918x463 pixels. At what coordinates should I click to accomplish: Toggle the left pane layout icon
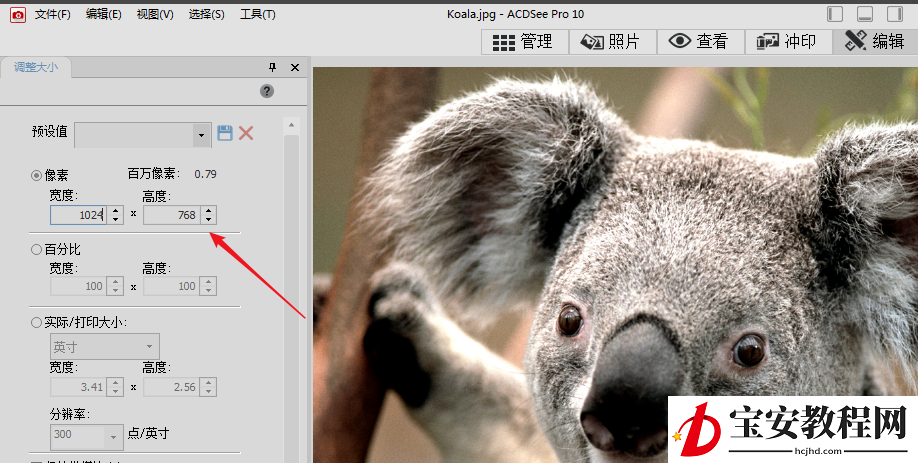point(835,14)
